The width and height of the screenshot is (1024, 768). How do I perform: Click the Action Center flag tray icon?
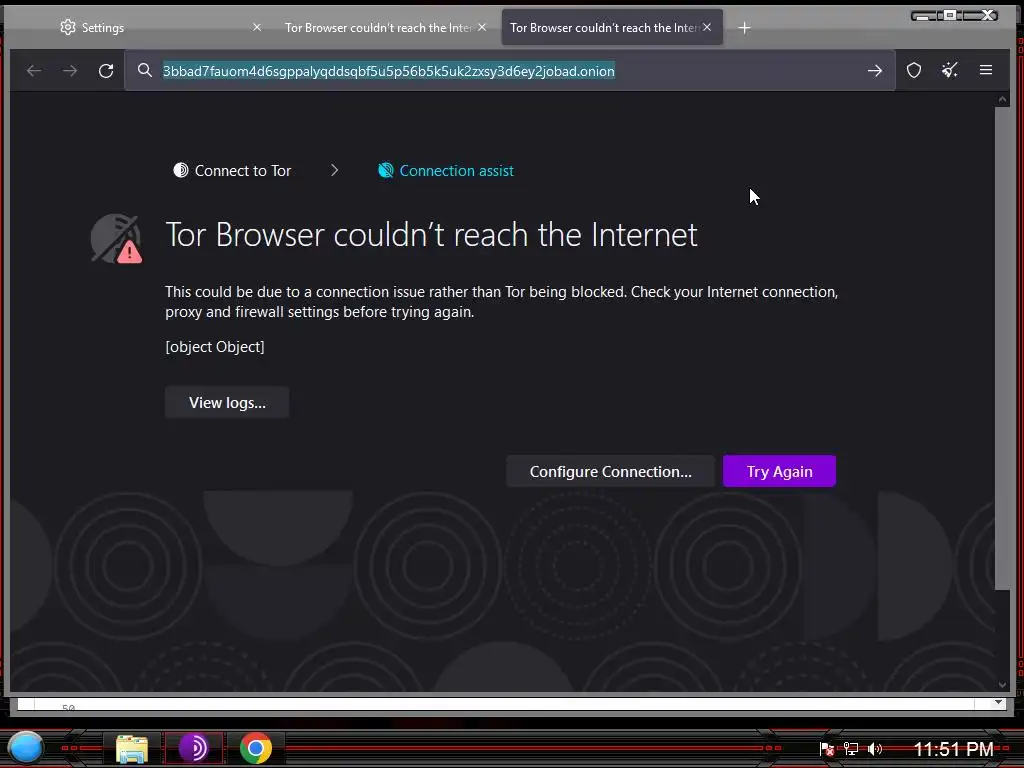(x=827, y=749)
